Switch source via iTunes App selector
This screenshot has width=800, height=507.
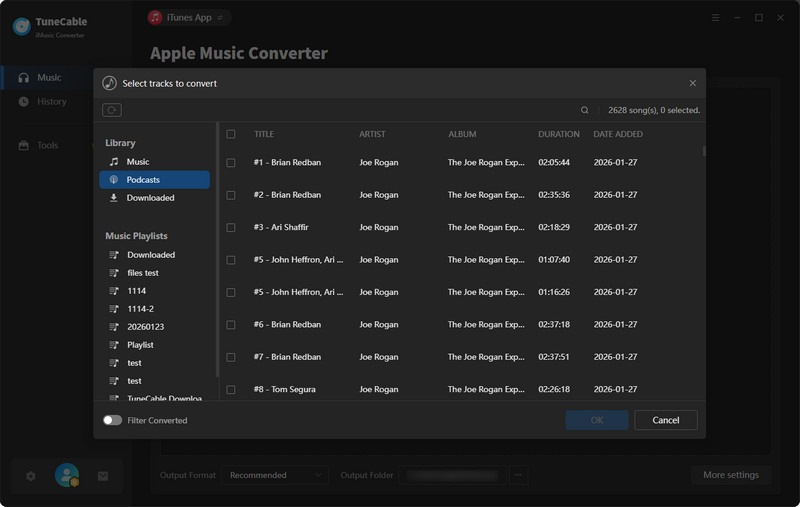pos(188,18)
